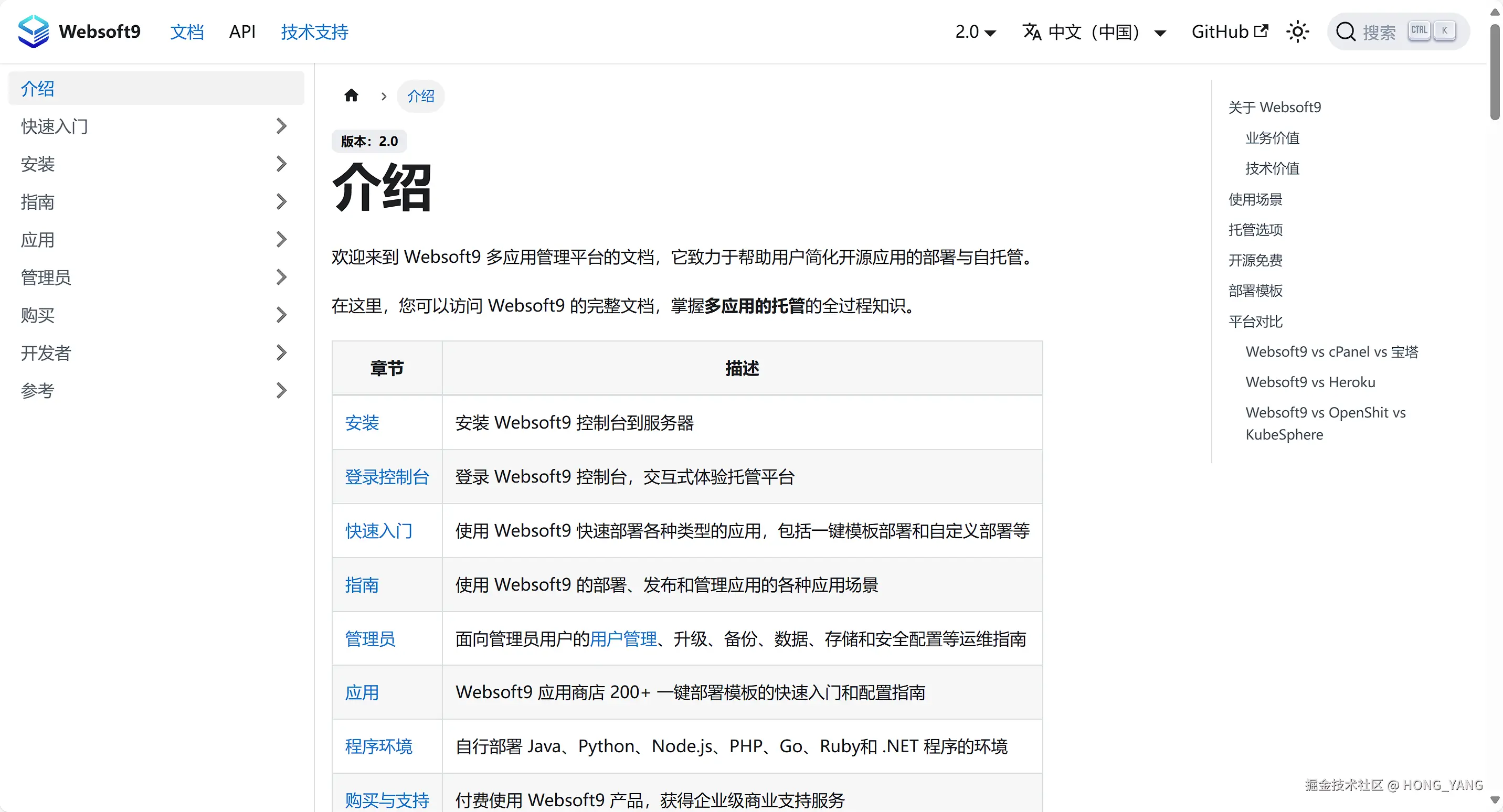Open the API navbar item
The height and width of the screenshot is (812, 1503).
click(x=242, y=31)
